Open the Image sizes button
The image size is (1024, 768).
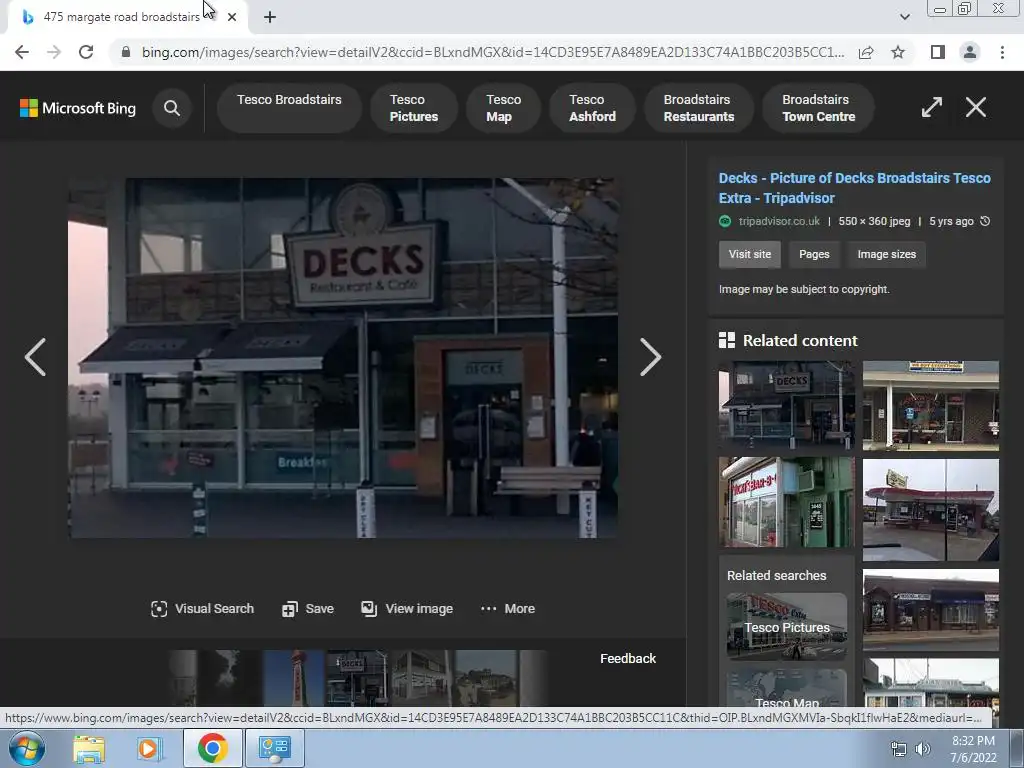[886, 254]
